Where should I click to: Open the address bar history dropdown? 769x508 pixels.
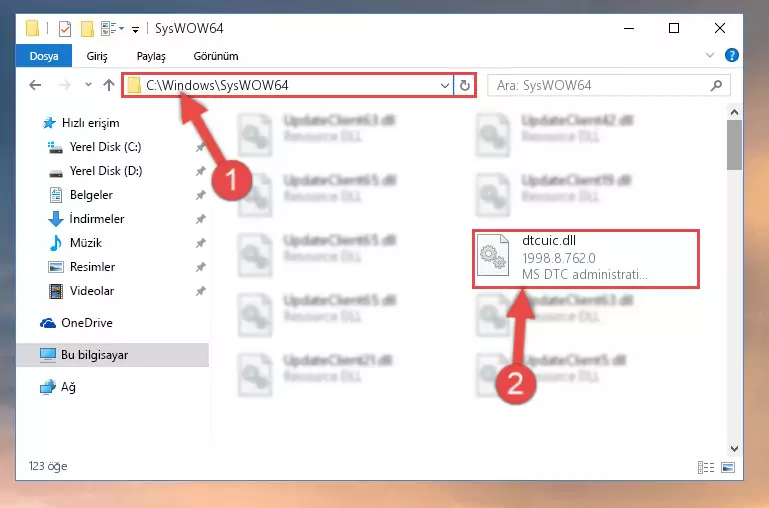(444, 85)
